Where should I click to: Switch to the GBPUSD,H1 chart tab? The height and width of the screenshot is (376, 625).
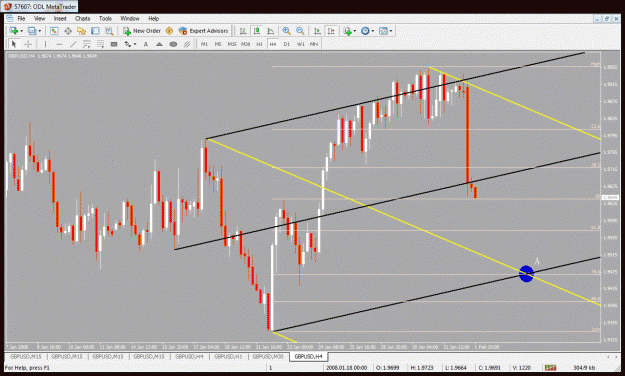[x=228, y=356]
